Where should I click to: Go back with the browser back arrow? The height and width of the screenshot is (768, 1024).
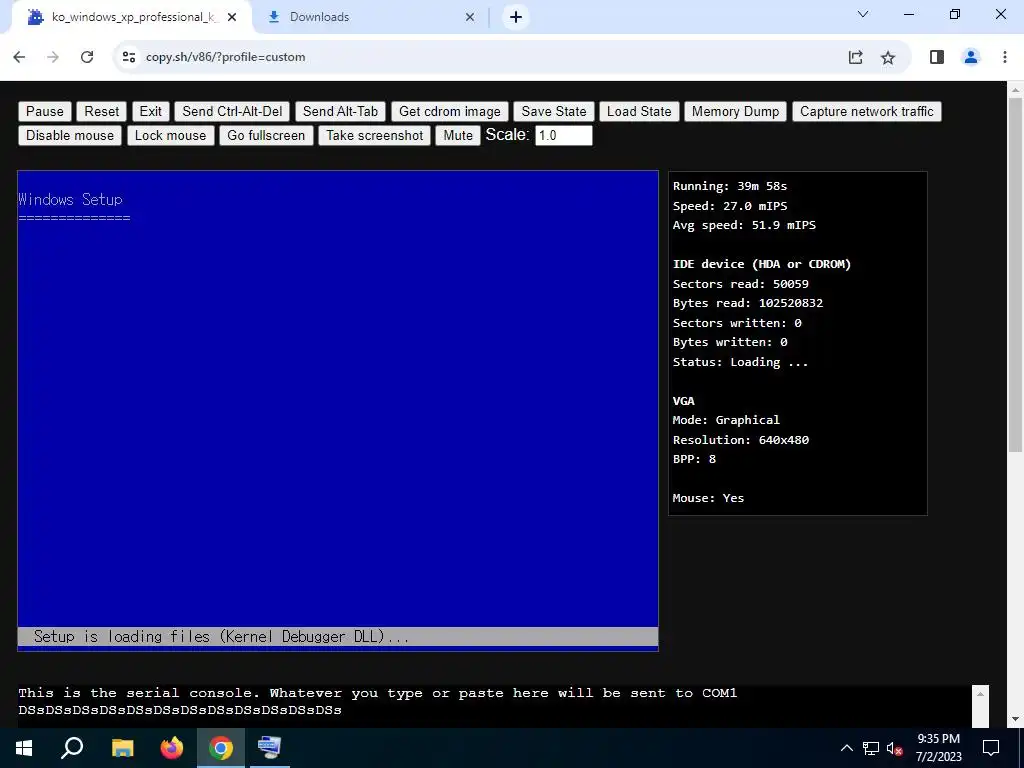pos(19,57)
